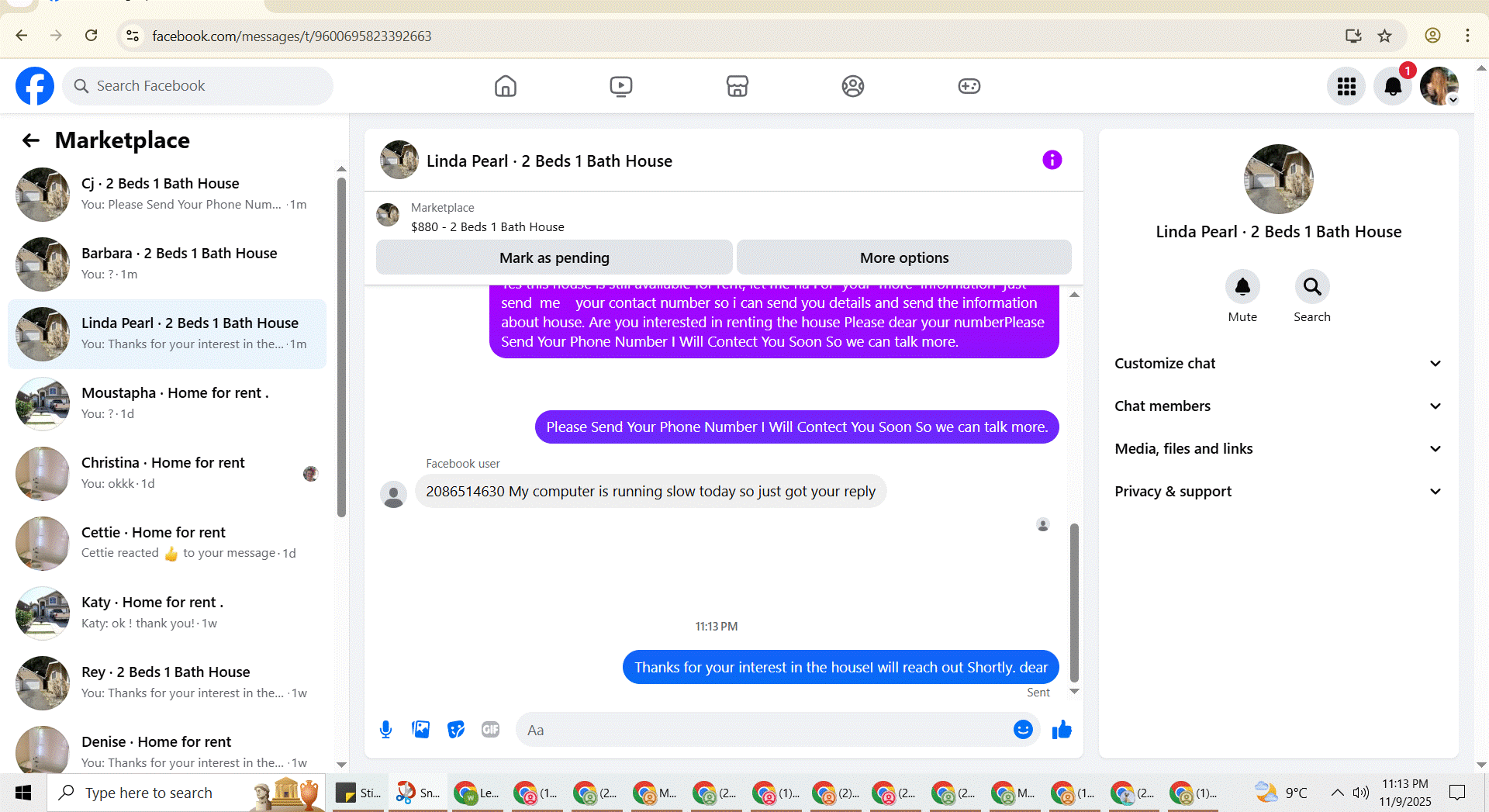Click the Sent status label
Viewport: 1489px width, 812px height.
coord(1038,693)
